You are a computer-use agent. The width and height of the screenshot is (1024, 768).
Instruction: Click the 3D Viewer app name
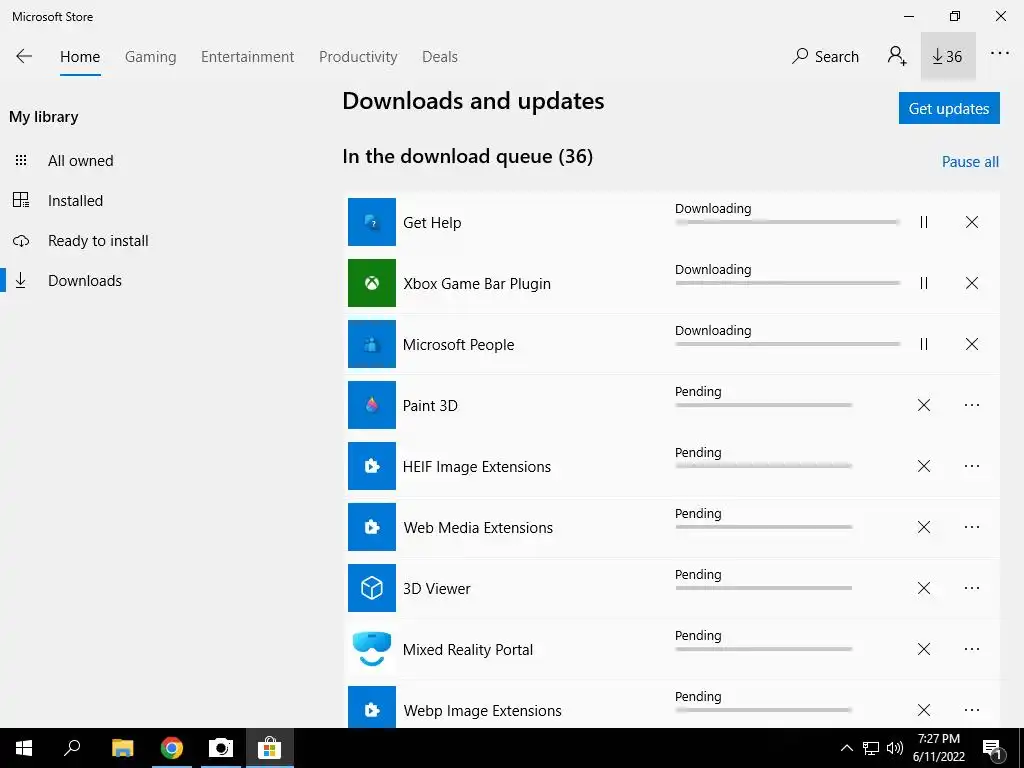pyautogui.click(x=436, y=588)
